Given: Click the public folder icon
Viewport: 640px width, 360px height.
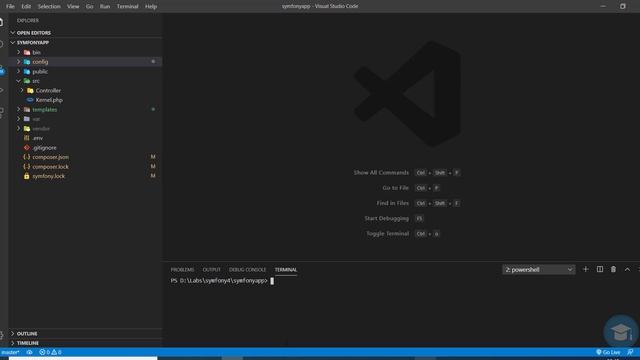Looking at the screenshot, I should (27, 71).
